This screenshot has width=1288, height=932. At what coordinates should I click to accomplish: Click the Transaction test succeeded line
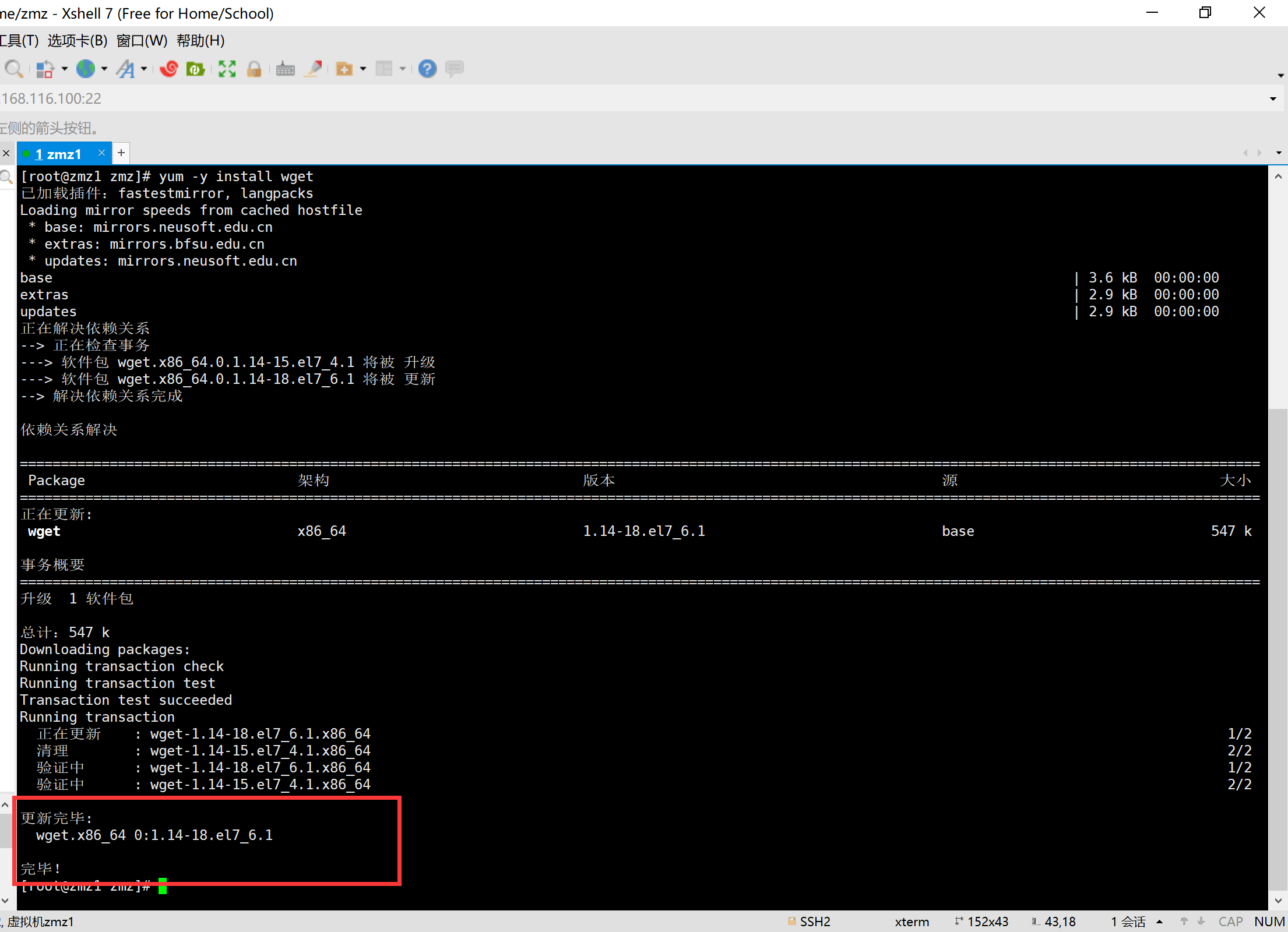(126, 700)
